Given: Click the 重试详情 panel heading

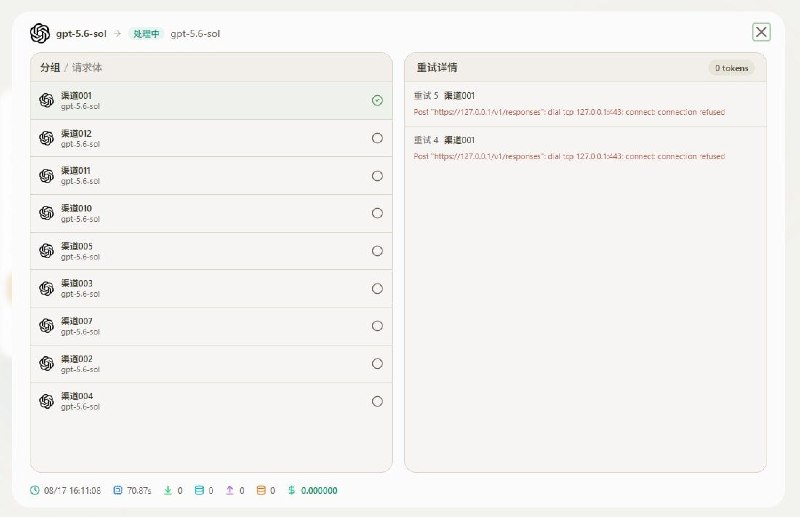Looking at the screenshot, I should pyautogui.click(x=437, y=67).
